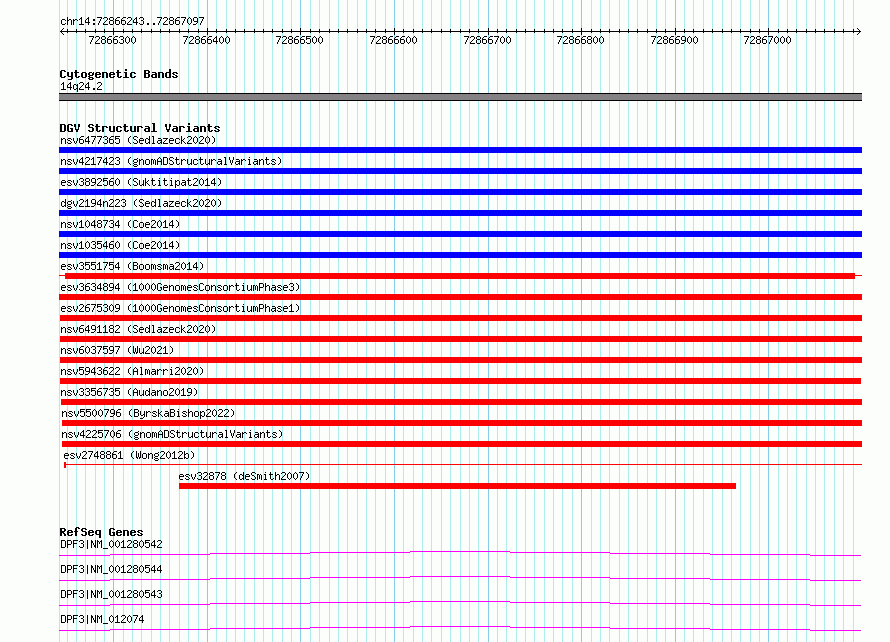Click the chr14:72866243..72867097 region label
890x642 pixels.
(132, 21)
